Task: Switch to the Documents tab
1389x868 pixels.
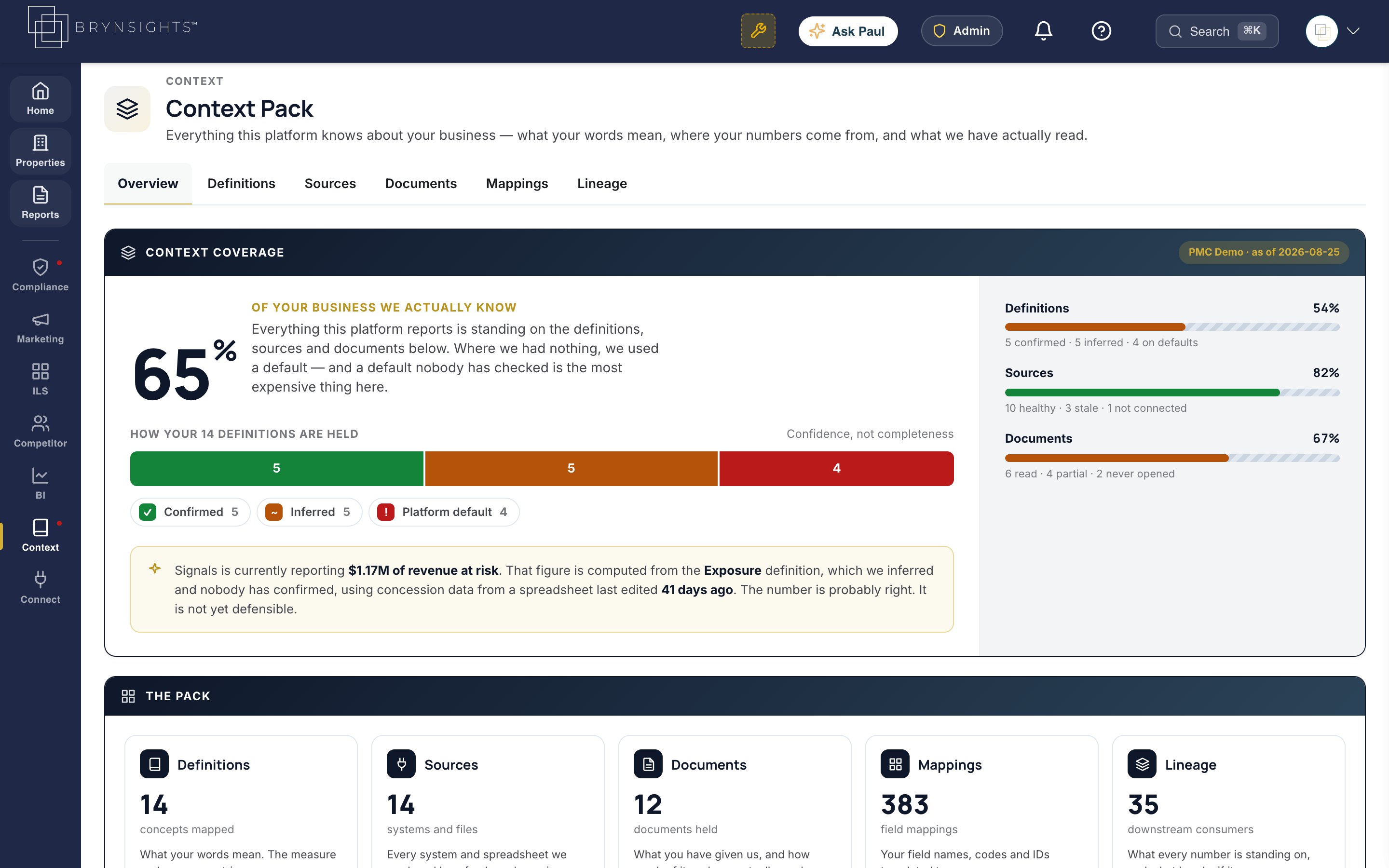Action: click(x=421, y=184)
